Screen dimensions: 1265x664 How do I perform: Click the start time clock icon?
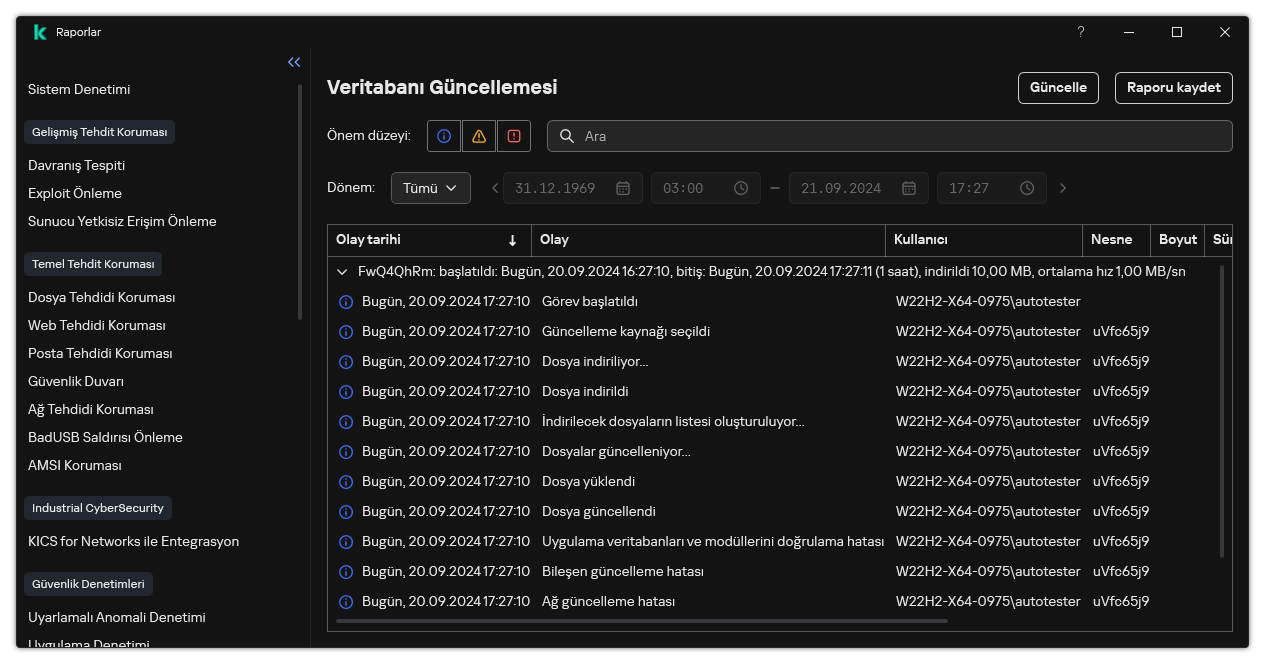pos(741,188)
